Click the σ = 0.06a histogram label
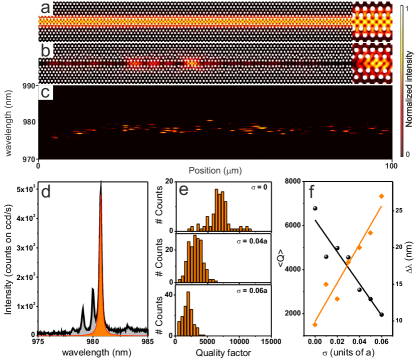416x360 pixels. pos(252,291)
